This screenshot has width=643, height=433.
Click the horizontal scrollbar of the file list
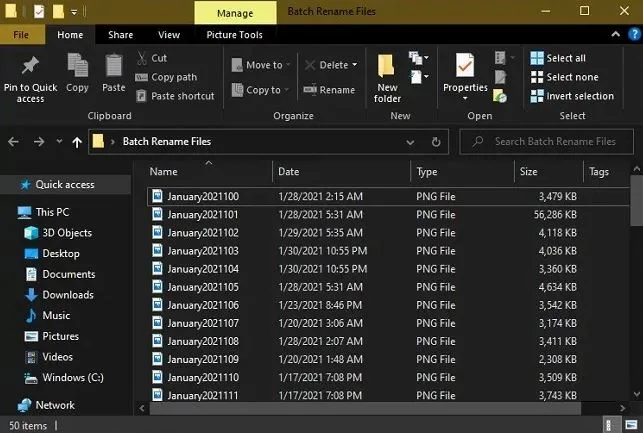pos(365,408)
